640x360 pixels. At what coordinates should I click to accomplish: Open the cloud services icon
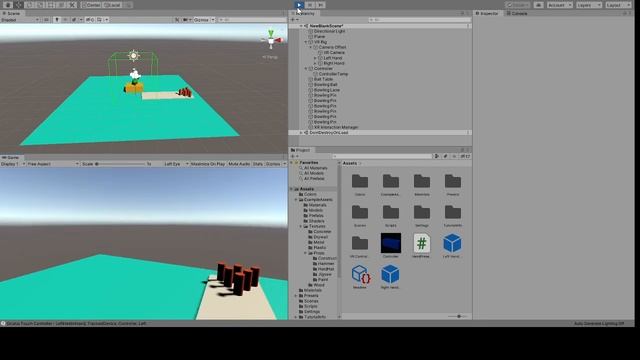pyautogui.click(x=538, y=5)
